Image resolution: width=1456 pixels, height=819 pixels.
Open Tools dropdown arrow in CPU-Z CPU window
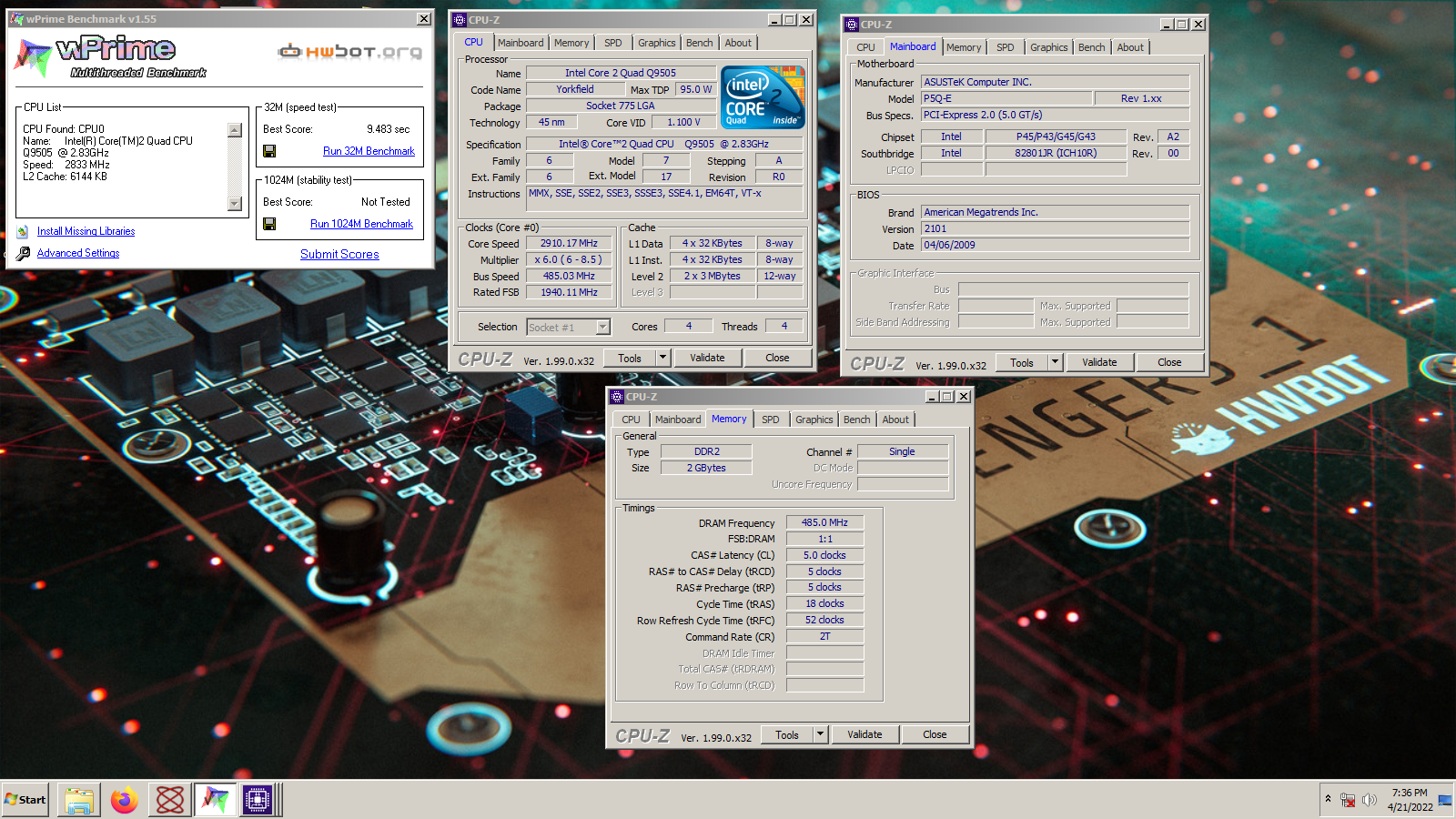point(662,358)
